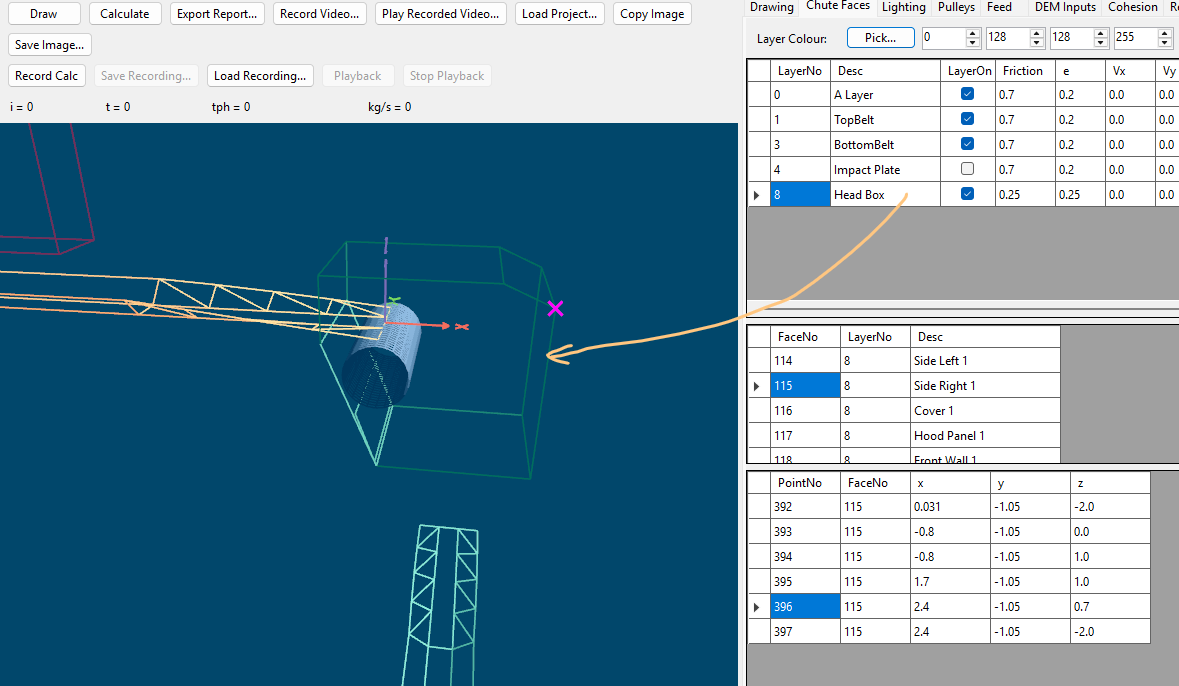Select PointNo cell 394
Viewport: 1179px width, 686px height.
[805, 557]
